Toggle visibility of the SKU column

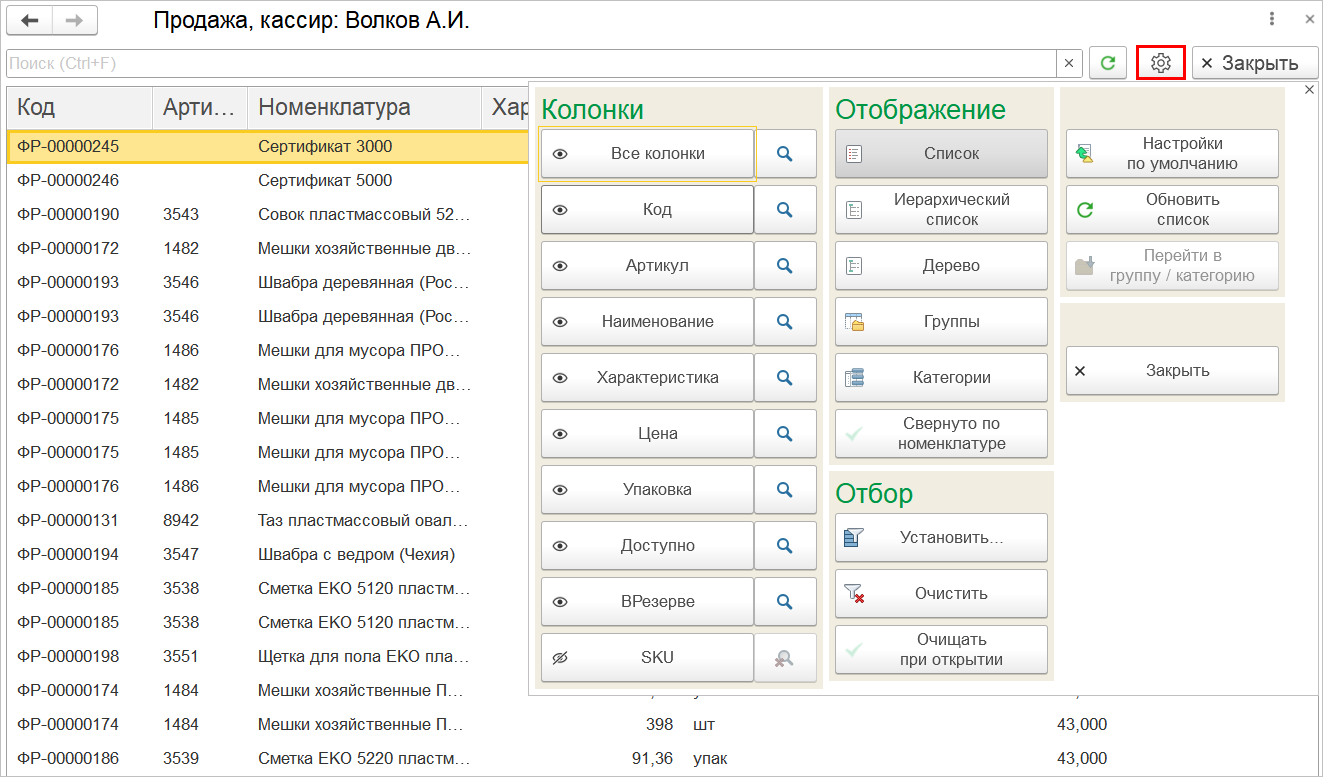click(647, 658)
